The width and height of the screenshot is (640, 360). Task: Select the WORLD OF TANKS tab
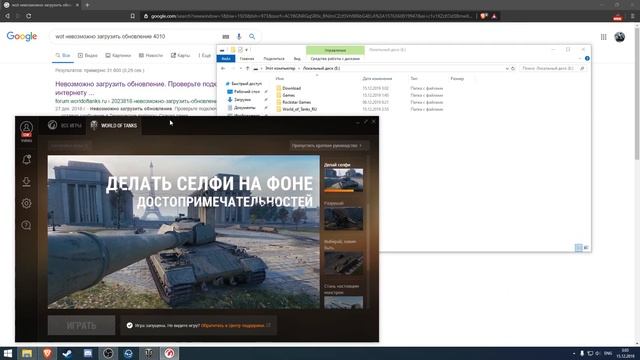tap(114, 125)
